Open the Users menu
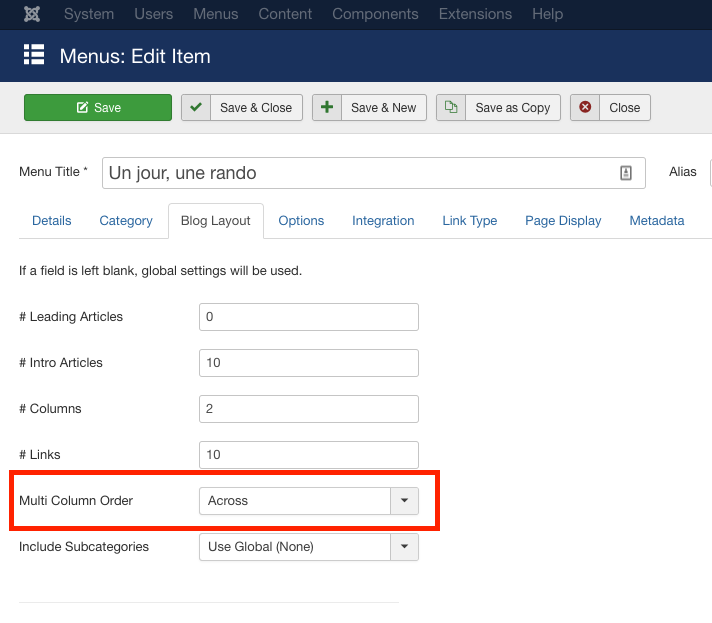Screen dimensions: 712x623 [154, 14]
